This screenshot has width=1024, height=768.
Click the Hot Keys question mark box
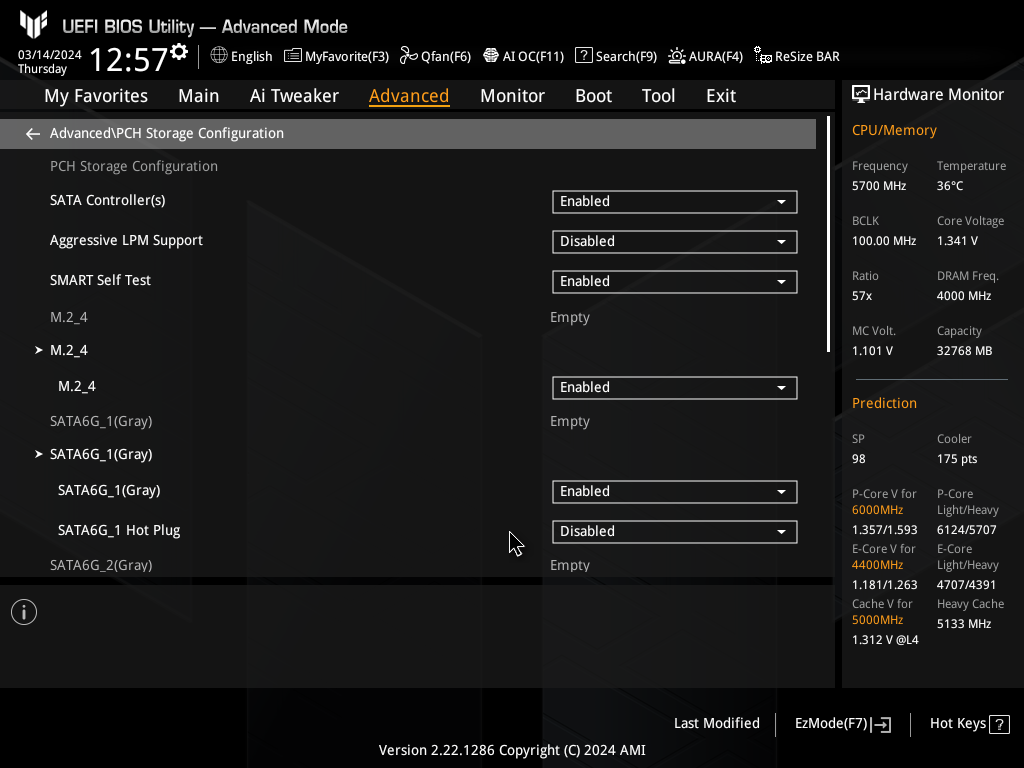(999, 724)
